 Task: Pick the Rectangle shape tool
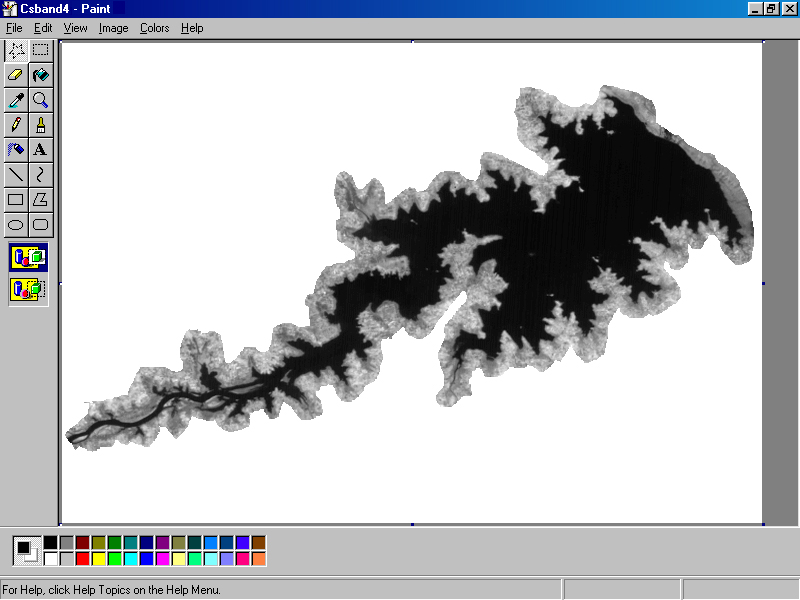[x=16, y=199]
